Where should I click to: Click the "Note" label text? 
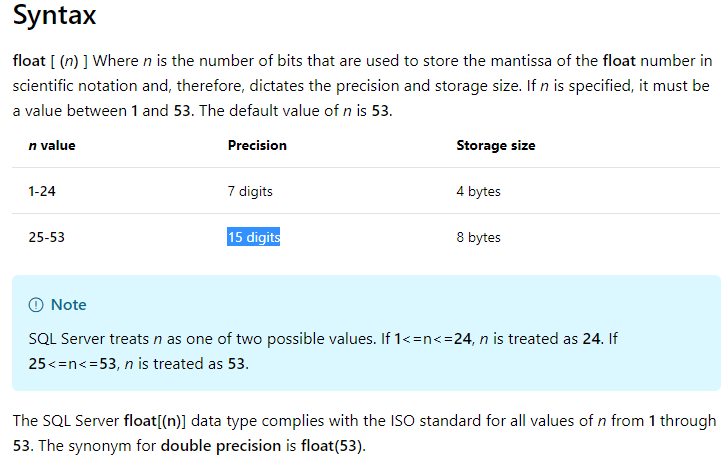[69, 305]
